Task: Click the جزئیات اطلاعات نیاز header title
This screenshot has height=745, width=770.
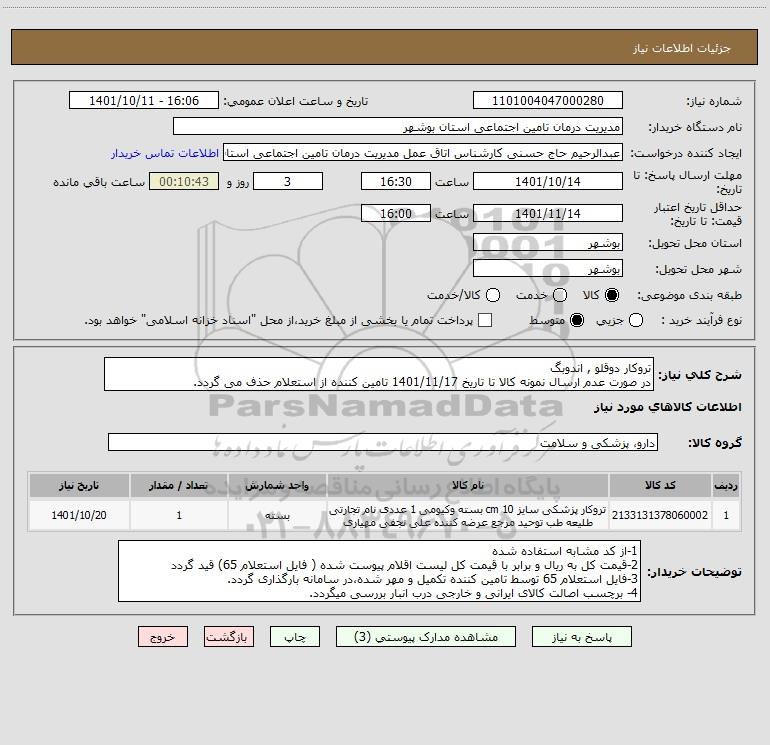Action: point(682,48)
